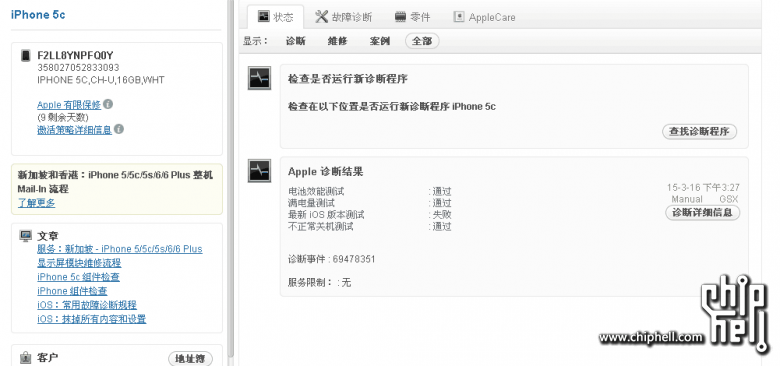
Task: Click the 查找诊断程序 button
Action: tap(699, 131)
